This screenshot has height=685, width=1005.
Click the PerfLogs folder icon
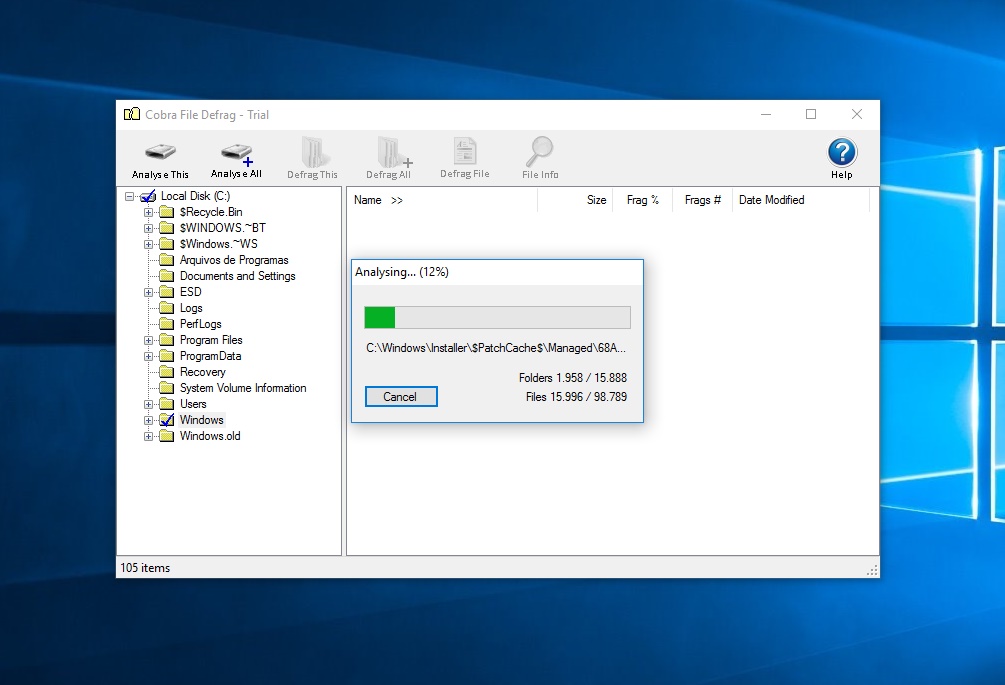coord(167,324)
